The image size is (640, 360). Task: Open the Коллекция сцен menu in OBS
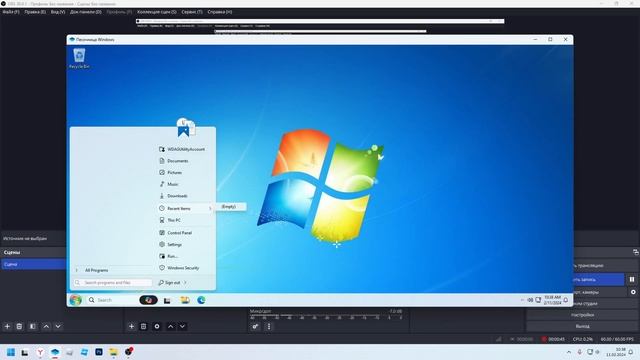click(157, 12)
